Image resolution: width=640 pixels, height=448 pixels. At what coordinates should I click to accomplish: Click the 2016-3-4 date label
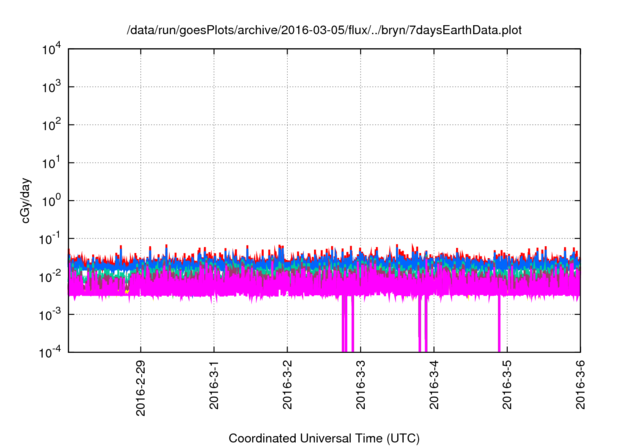434,384
